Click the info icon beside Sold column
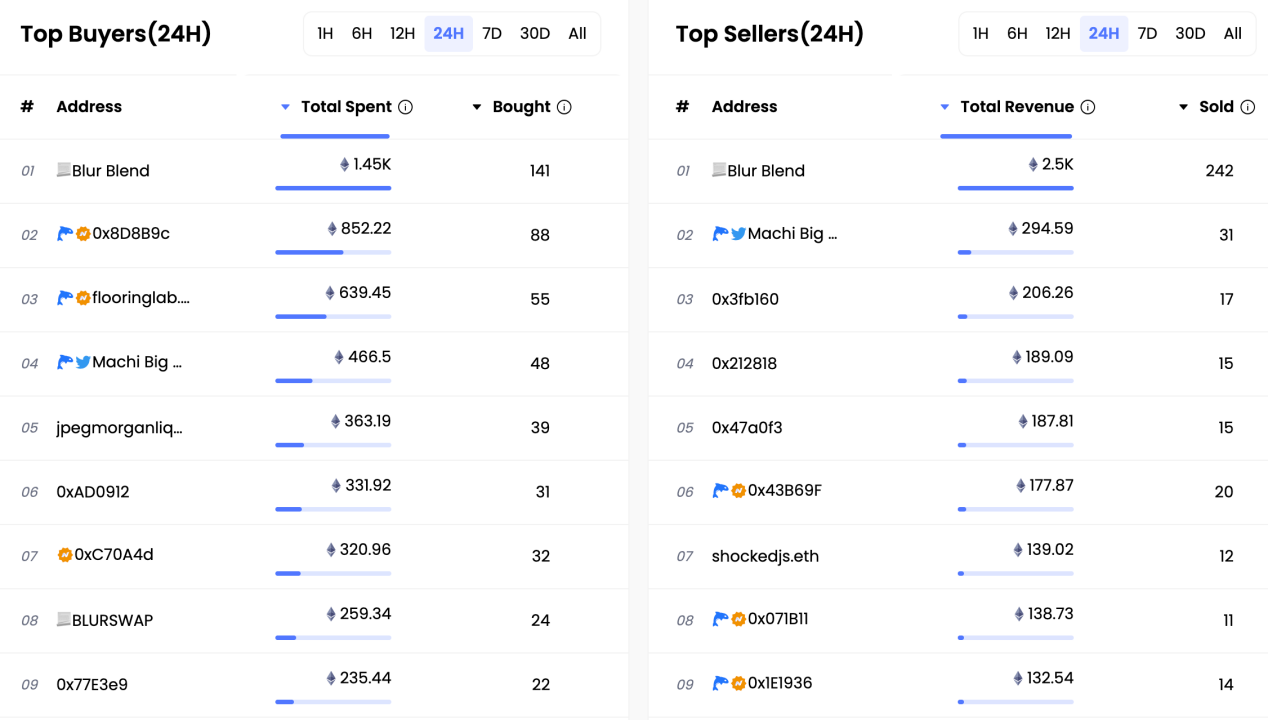Viewport: 1268px width, 720px height. tap(1247, 107)
